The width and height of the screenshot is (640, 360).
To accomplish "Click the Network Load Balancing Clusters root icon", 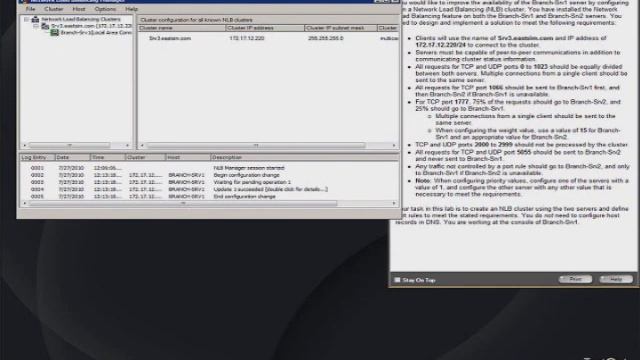I will 36,19.
